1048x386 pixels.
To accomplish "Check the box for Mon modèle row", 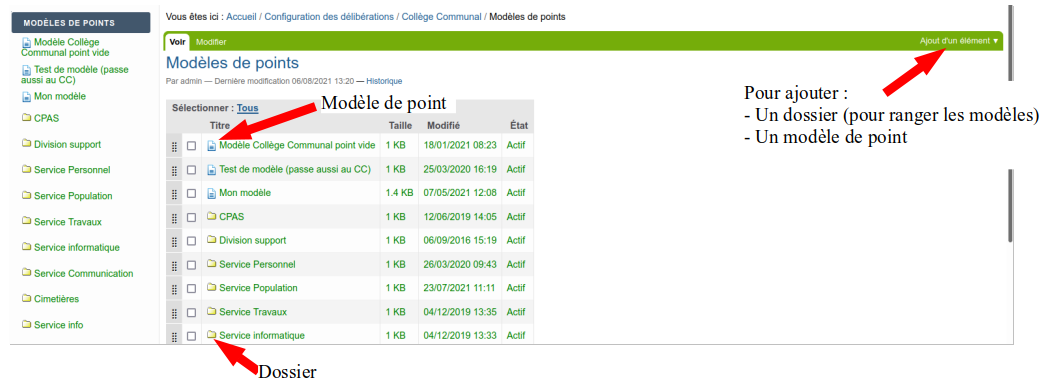I will coord(191,194).
